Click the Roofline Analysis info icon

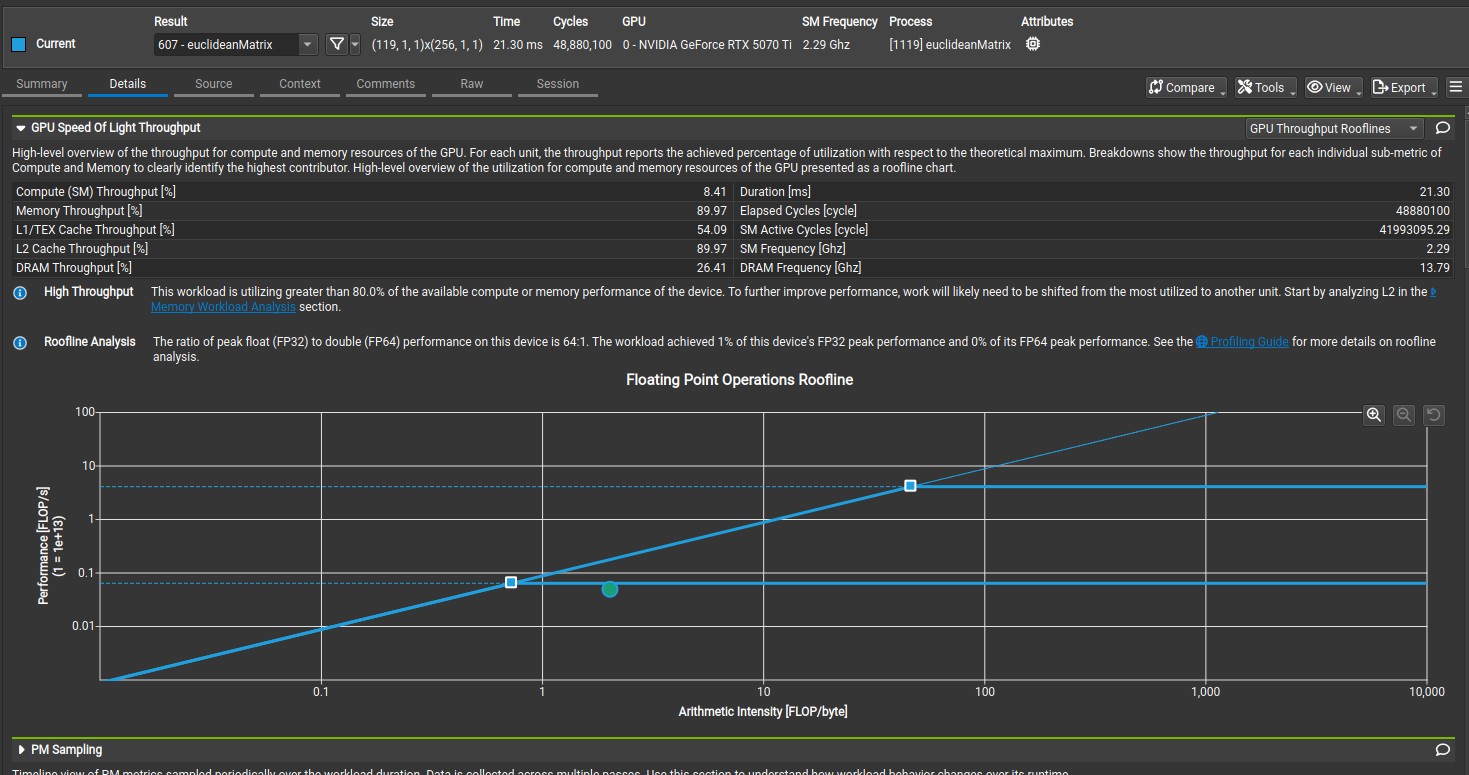click(20, 343)
